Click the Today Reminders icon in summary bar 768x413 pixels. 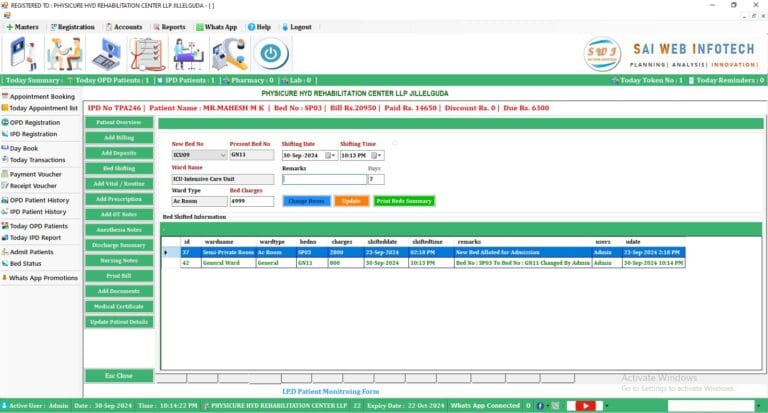691,80
